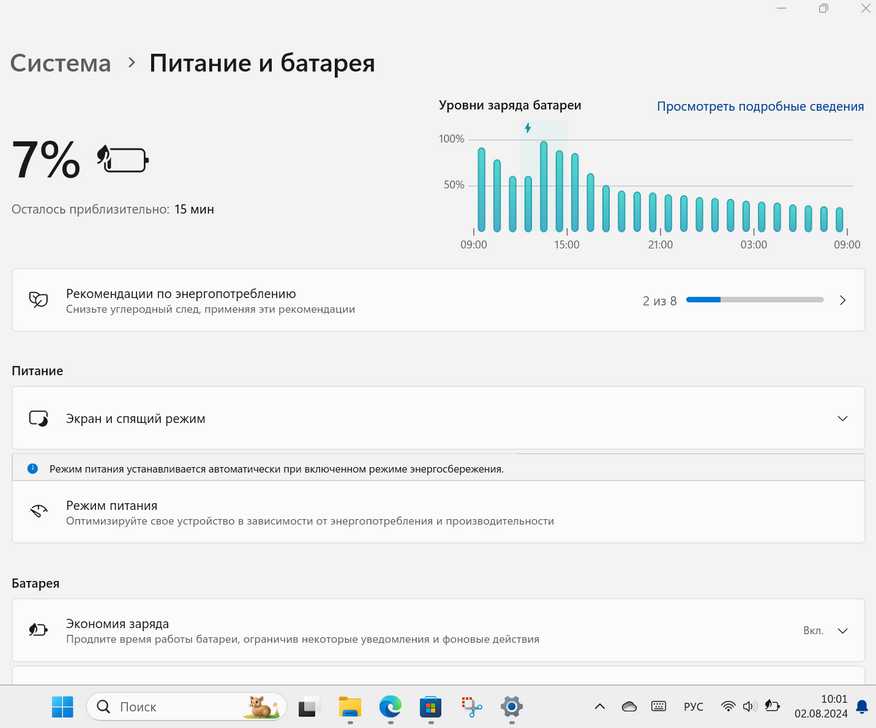This screenshot has width=876, height=728.
Task: Open Snipping Tool from the taskbar
Action: pyautogui.click(x=471, y=707)
